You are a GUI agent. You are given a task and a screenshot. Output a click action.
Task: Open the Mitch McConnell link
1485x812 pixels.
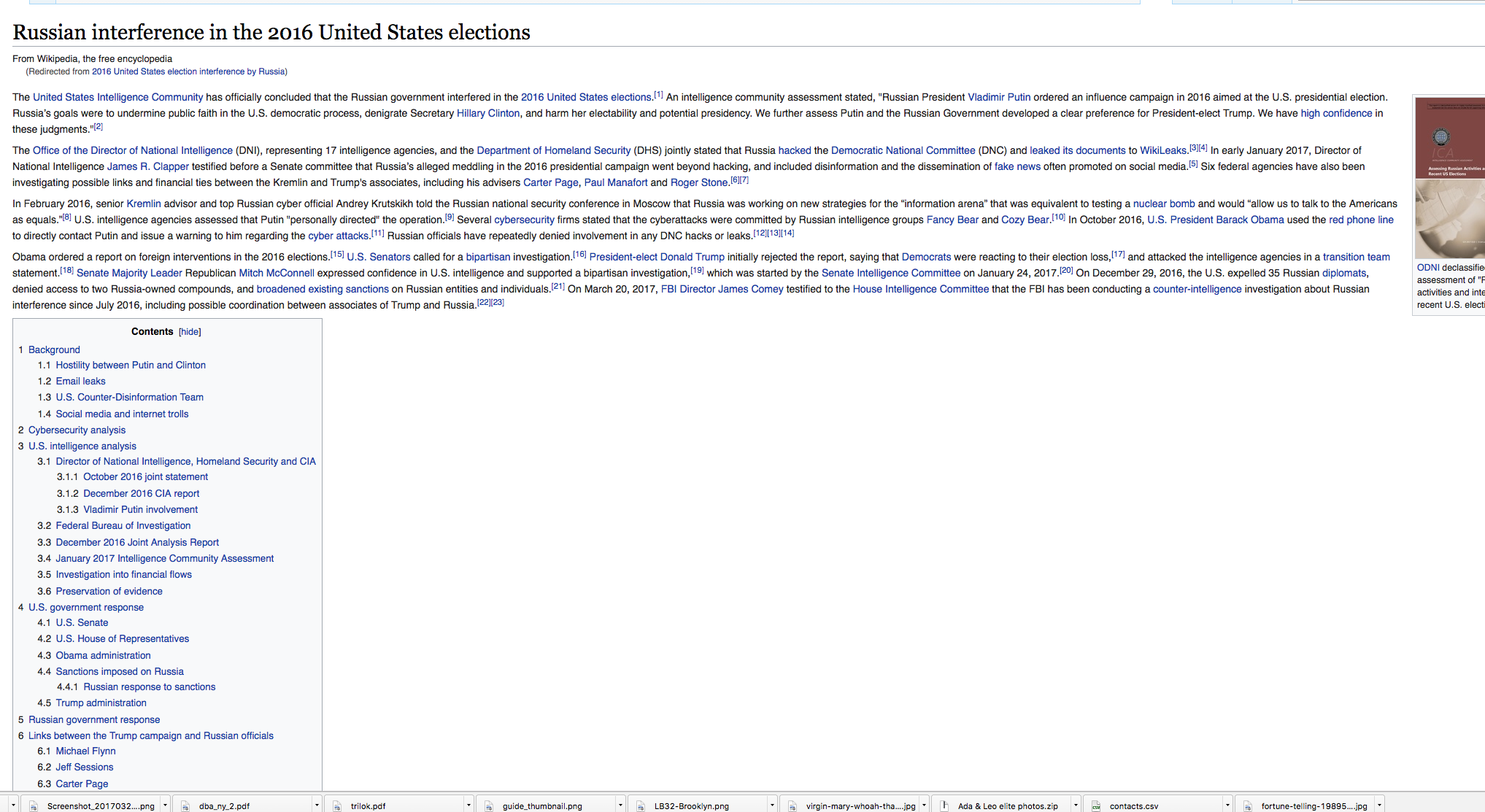click(x=277, y=273)
